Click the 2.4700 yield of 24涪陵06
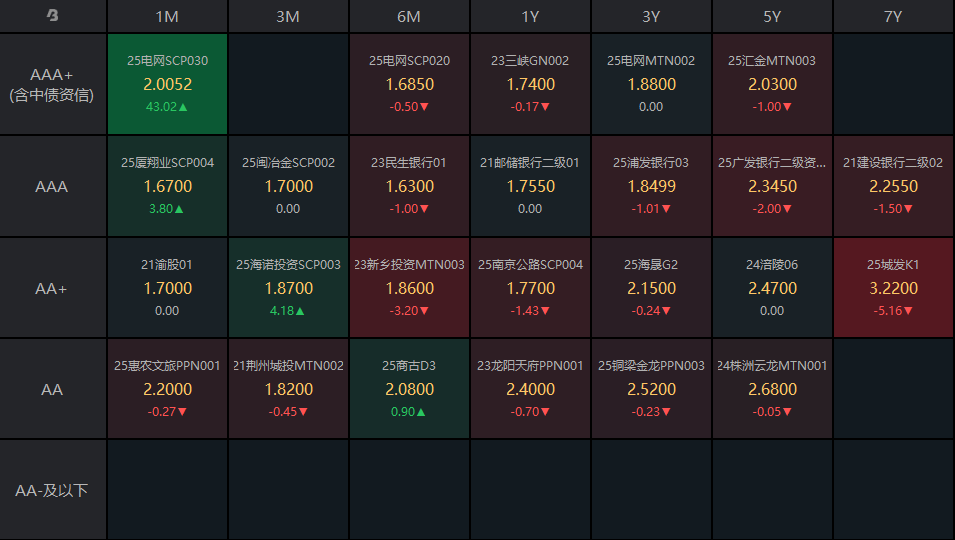This screenshot has height=540, width=955. (772, 288)
